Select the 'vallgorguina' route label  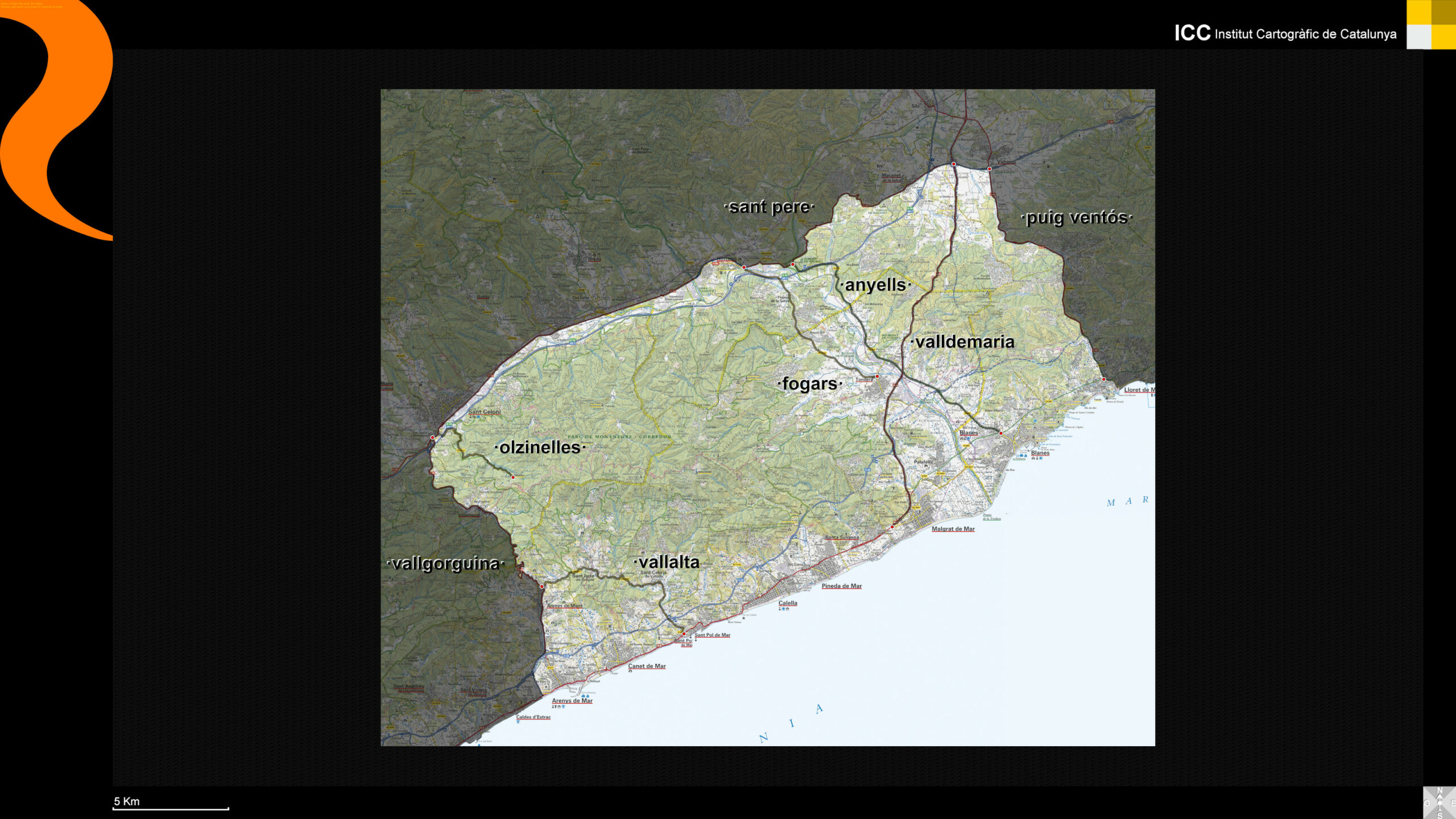[445, 564]
